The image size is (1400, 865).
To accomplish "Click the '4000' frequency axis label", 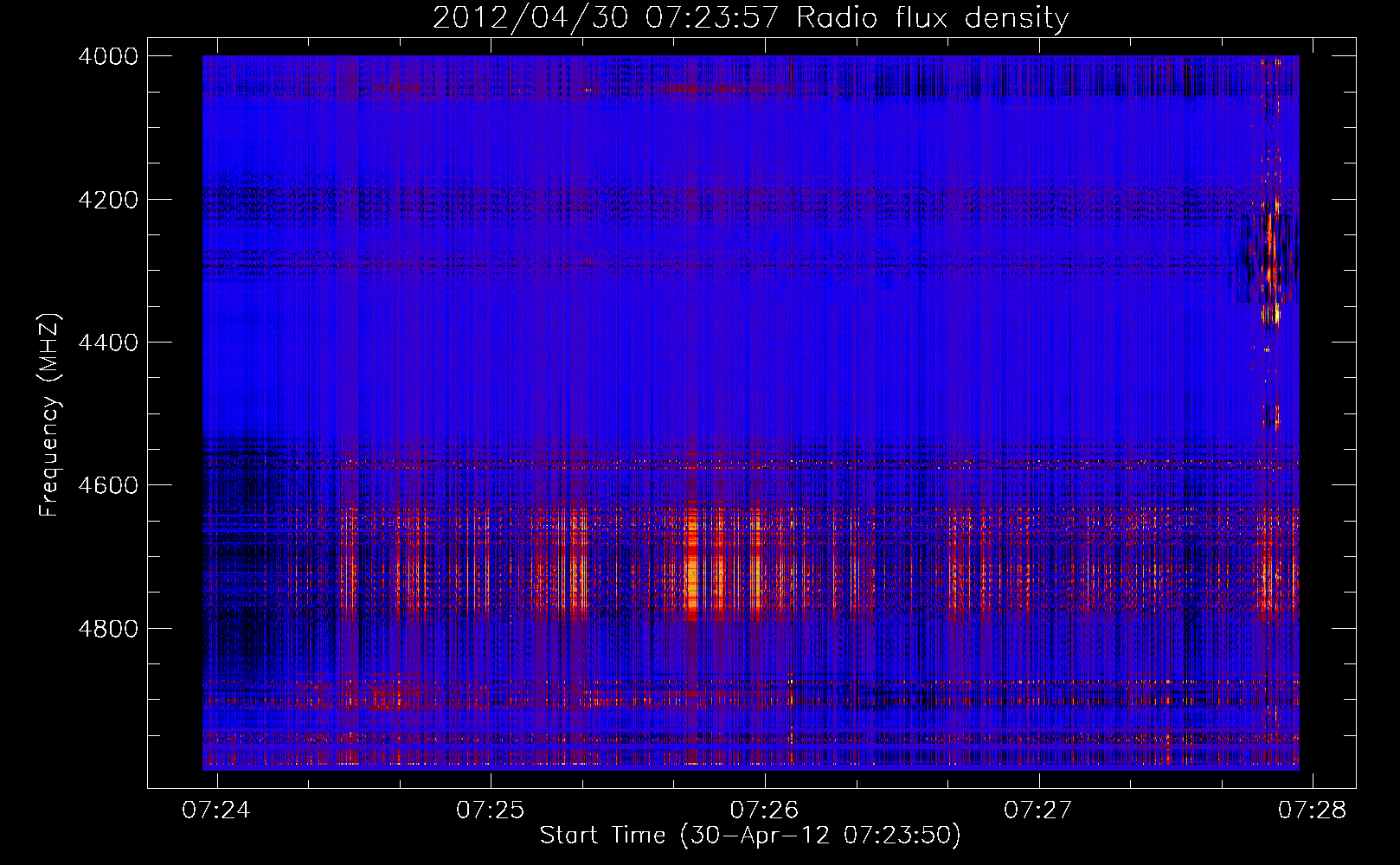I will (x=108, y=56).
